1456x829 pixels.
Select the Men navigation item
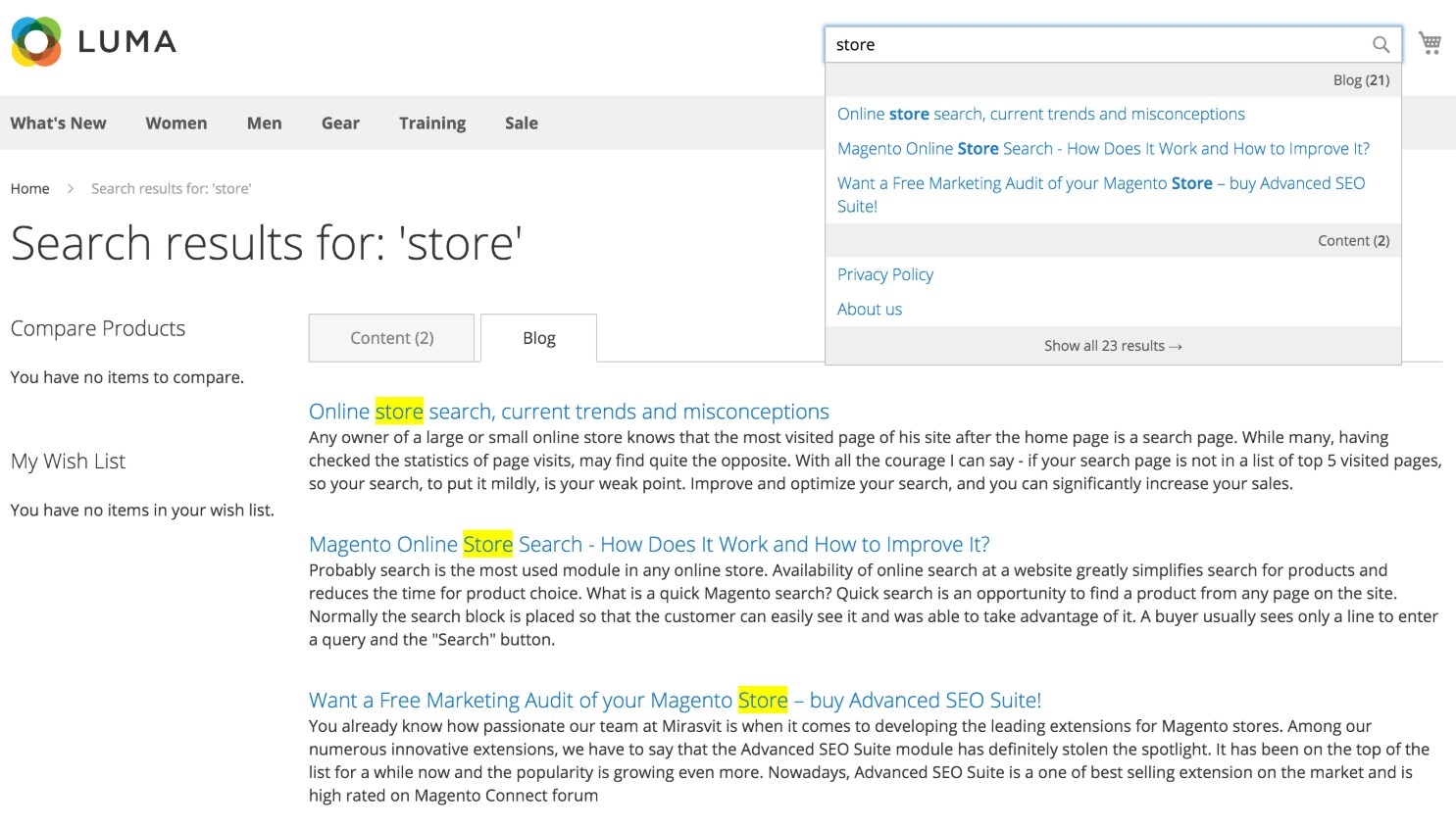(264, 123)
